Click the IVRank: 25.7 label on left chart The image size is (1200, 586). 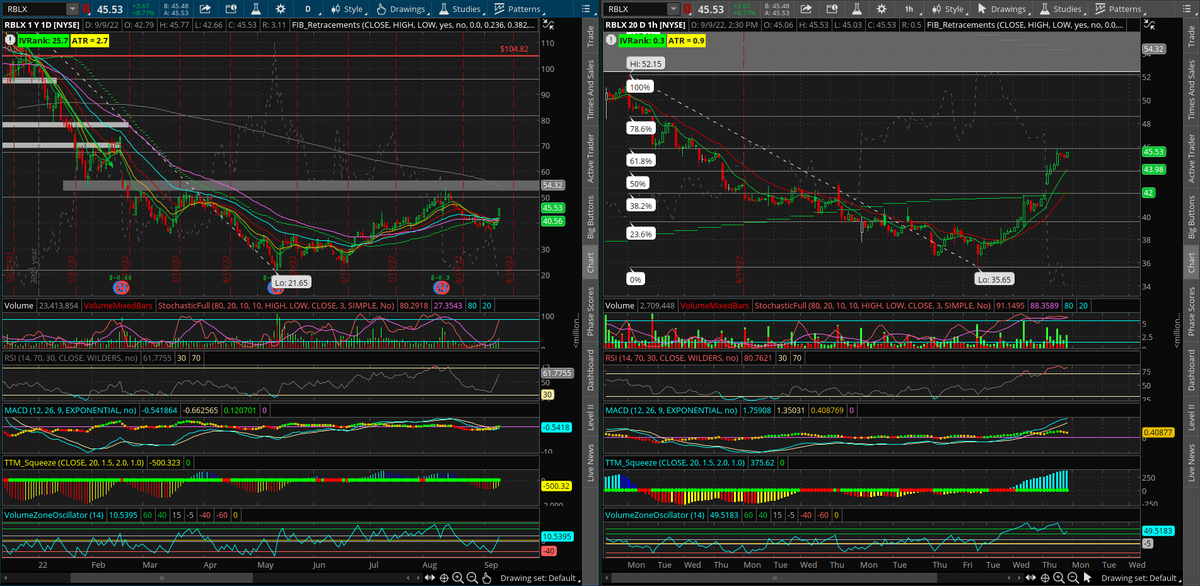(43, 40)
